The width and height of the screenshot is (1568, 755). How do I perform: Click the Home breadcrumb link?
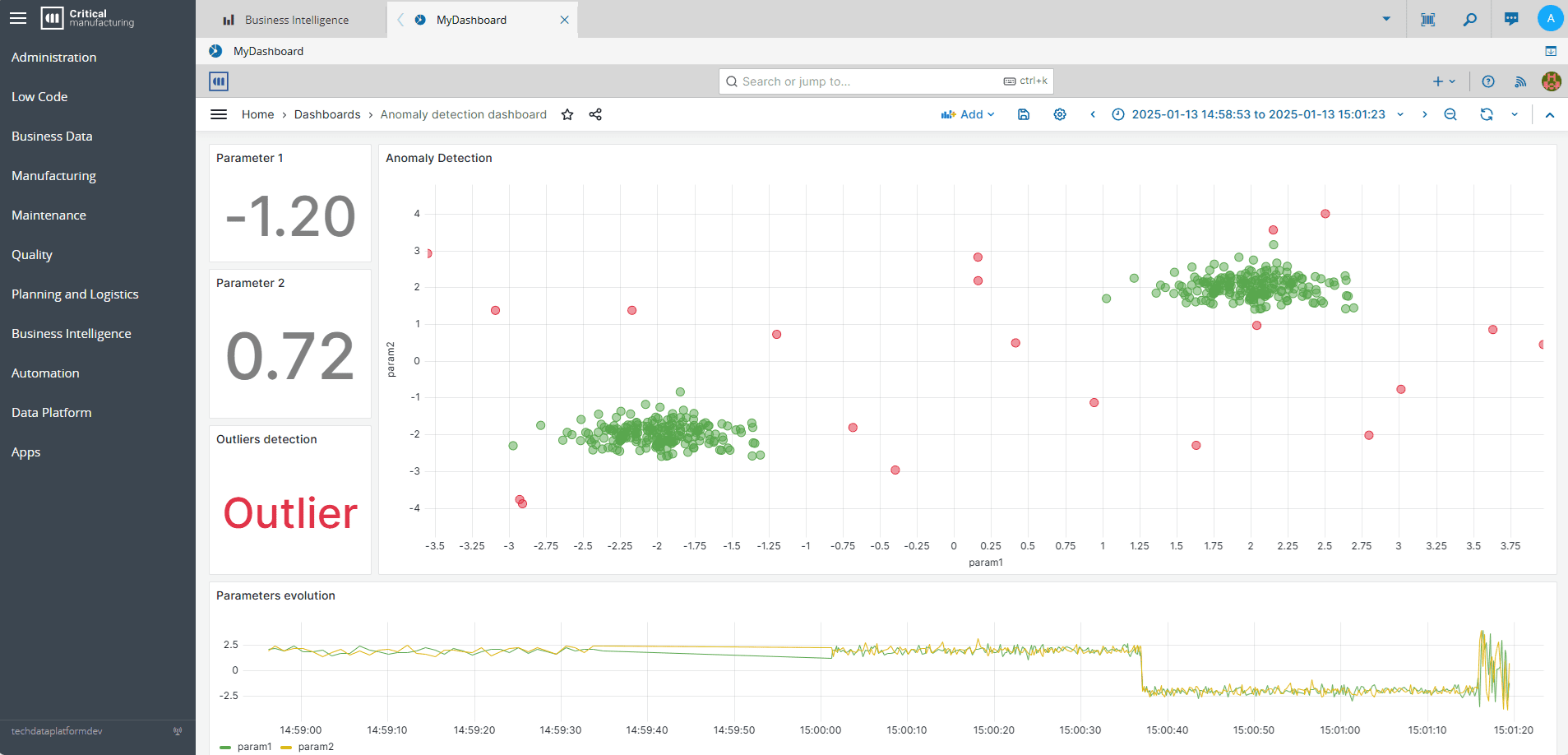pyautogui.click(x=257, y=114)
